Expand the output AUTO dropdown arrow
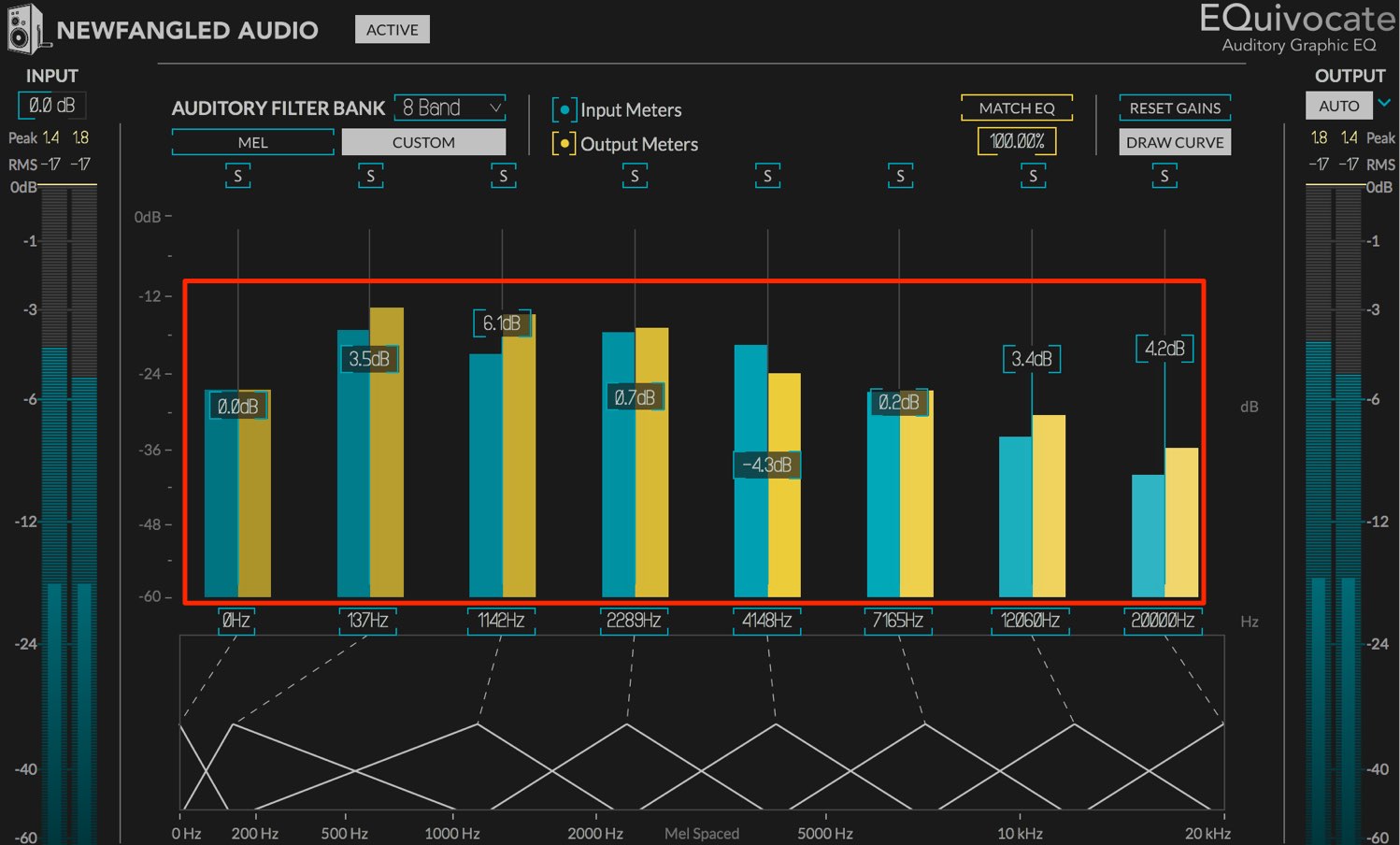 1385,103
